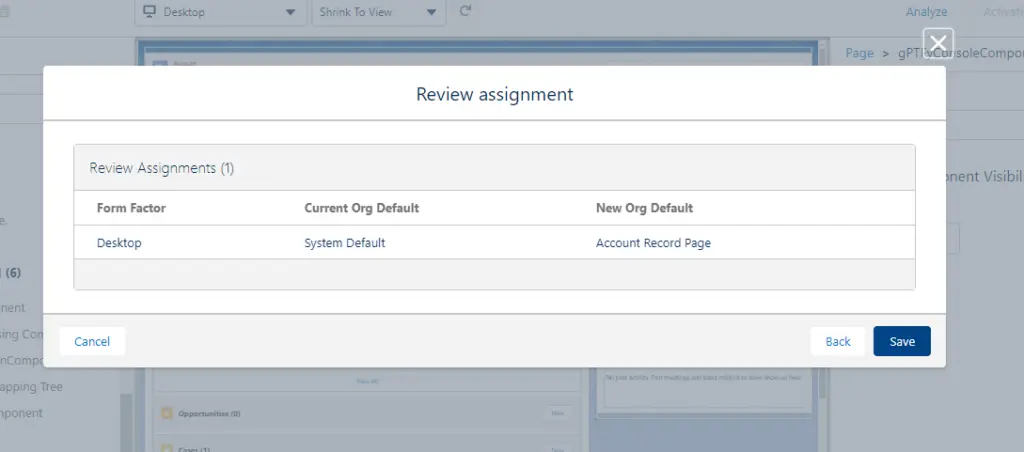Close the Review assignment dialog
The width and height of the screenshot is (1024, 452).
(x=937, y=42)
